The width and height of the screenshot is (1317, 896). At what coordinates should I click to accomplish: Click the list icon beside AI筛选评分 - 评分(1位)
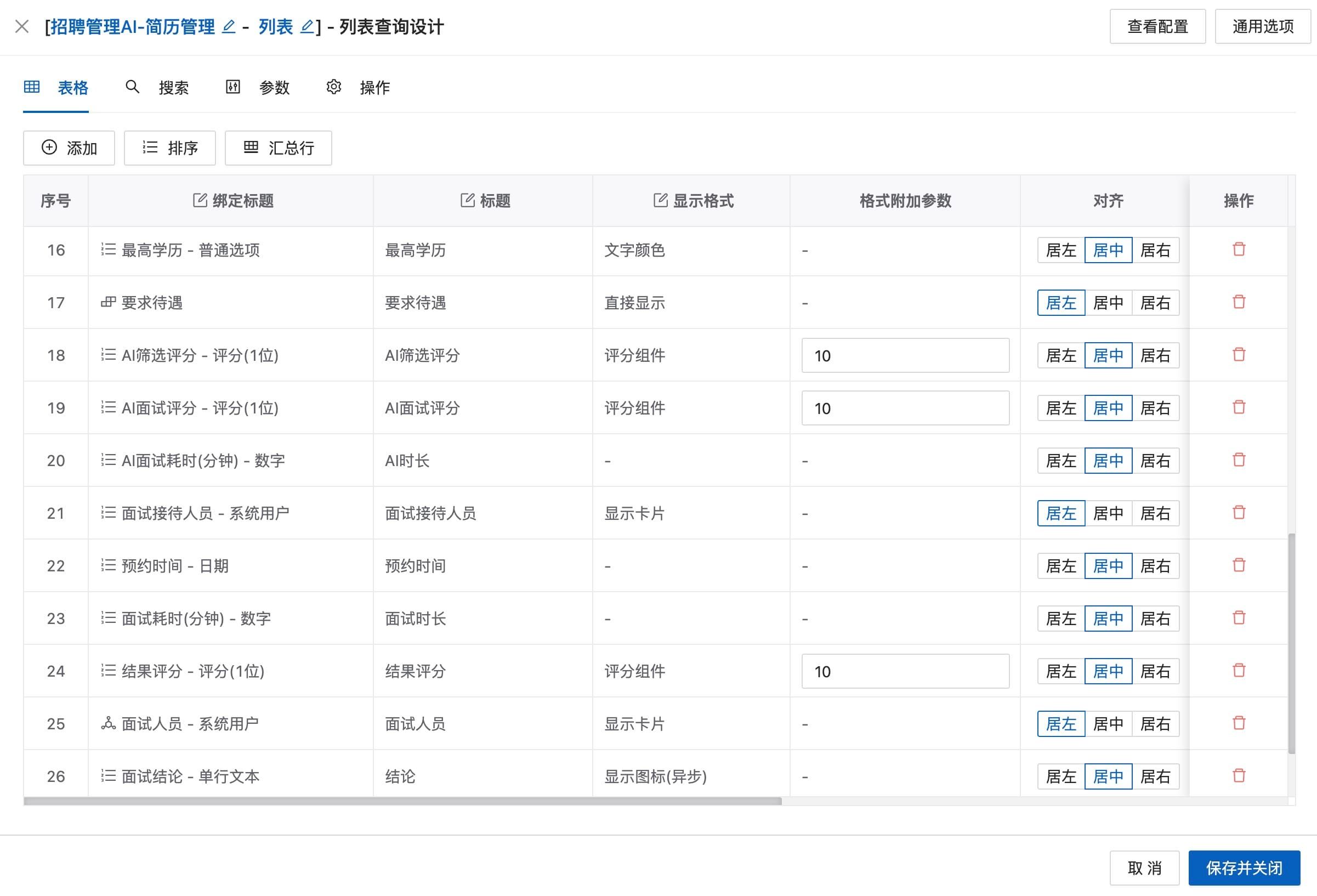(108, 355)
